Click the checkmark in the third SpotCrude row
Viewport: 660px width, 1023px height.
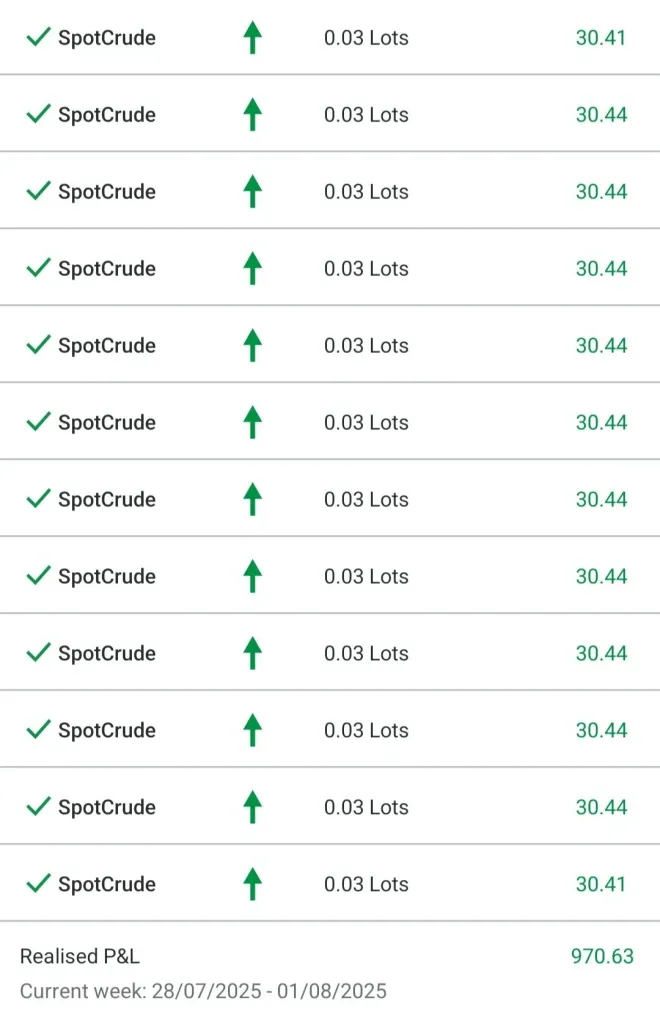[x=38, y=192]
